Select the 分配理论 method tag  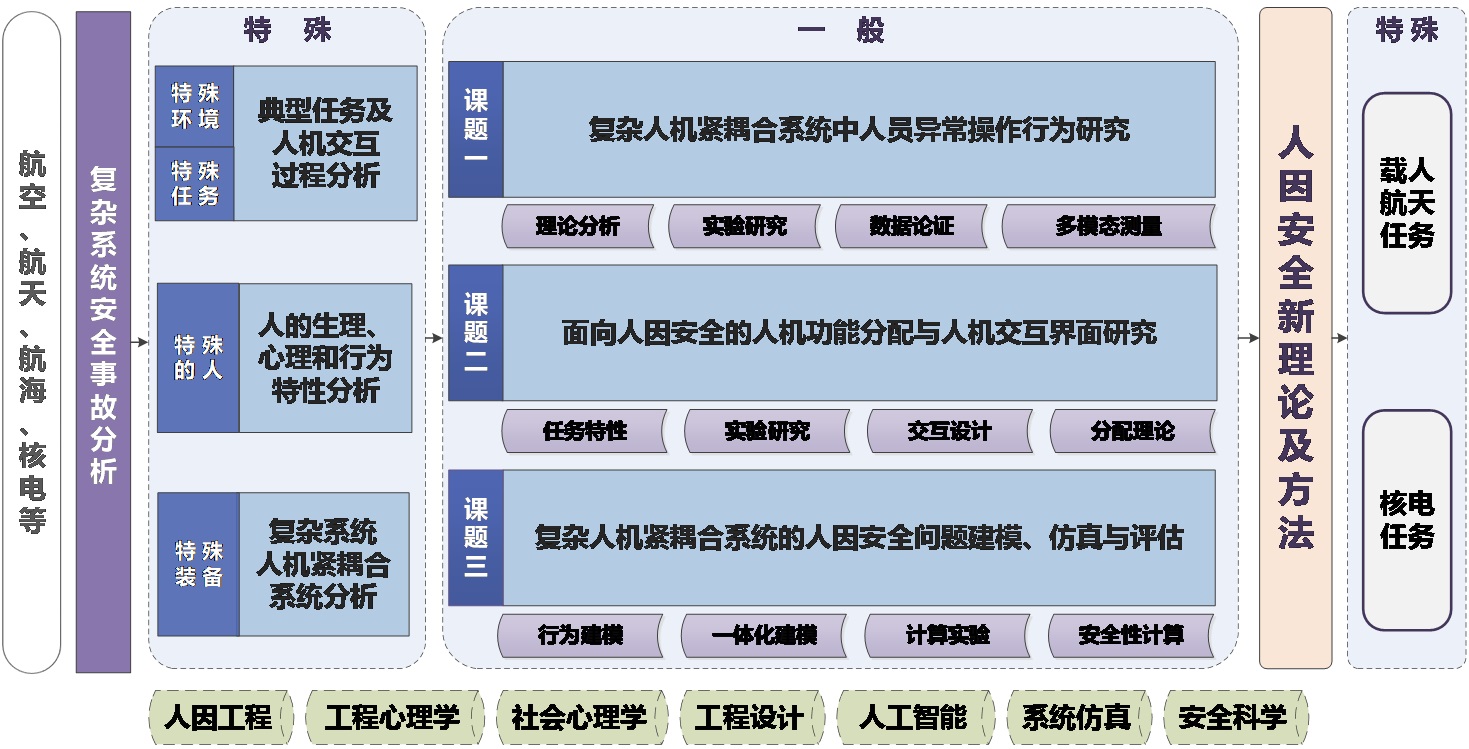1133,431
